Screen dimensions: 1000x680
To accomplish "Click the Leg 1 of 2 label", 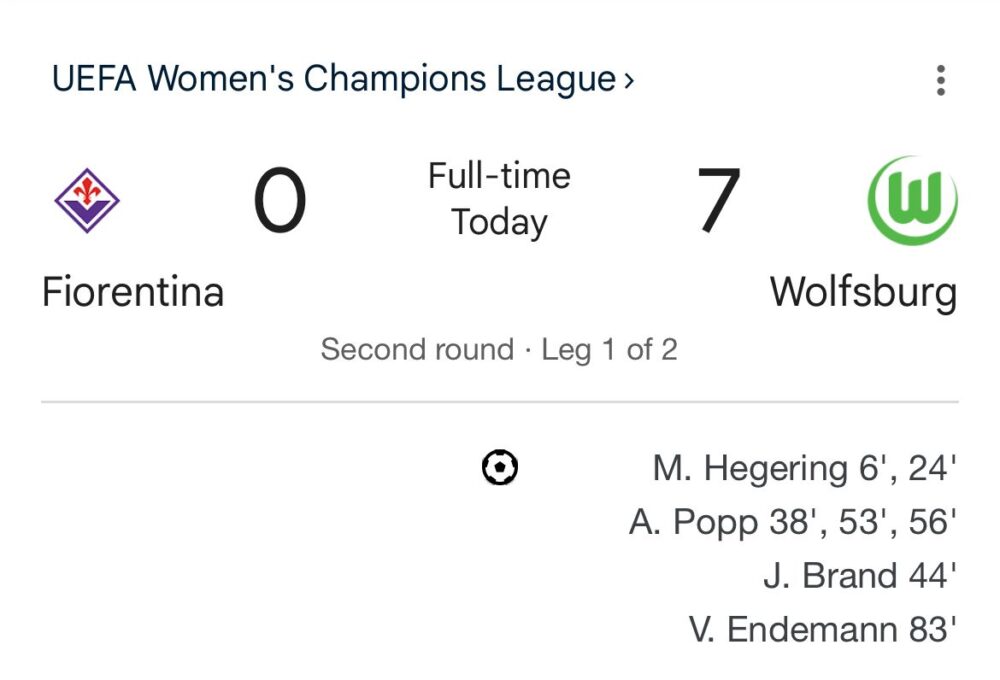I will coord(609,350).
